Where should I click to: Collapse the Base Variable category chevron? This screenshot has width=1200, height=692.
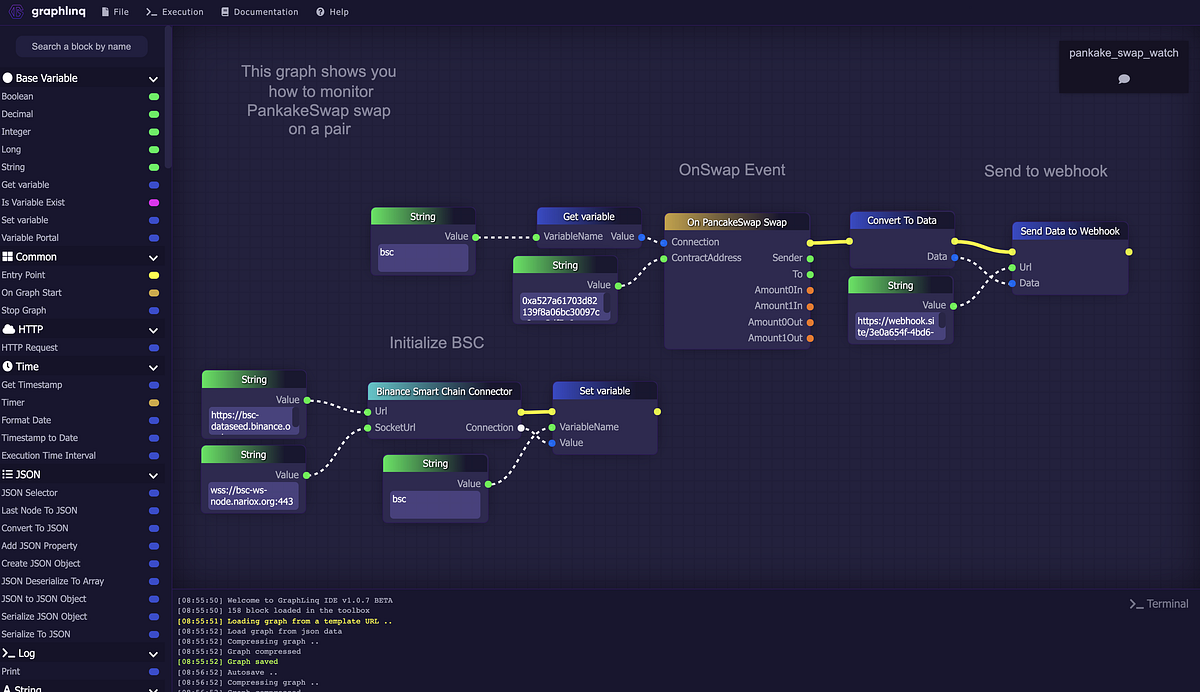tap(153, 78)
